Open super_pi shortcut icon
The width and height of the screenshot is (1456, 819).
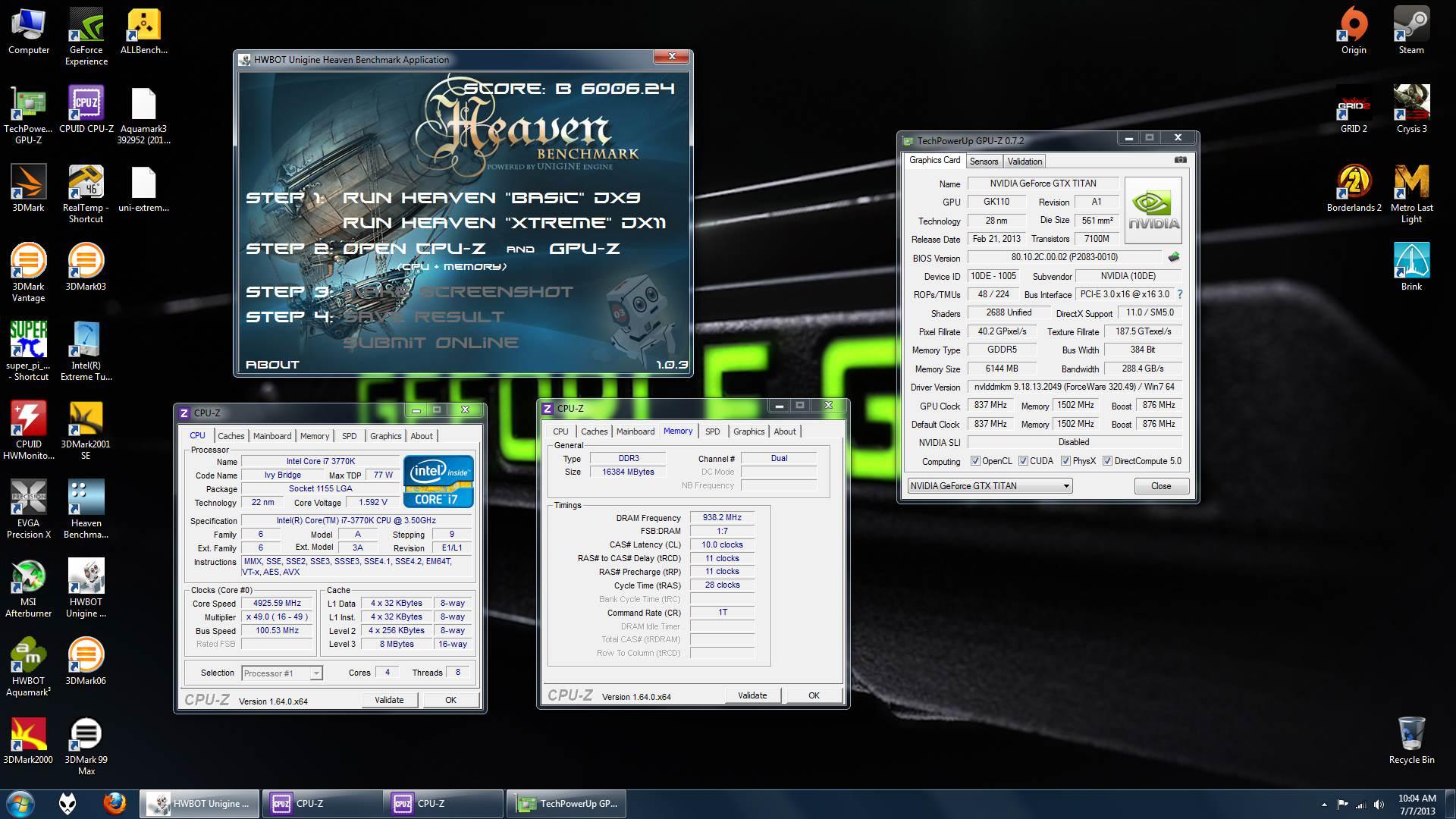coord(28,352)
